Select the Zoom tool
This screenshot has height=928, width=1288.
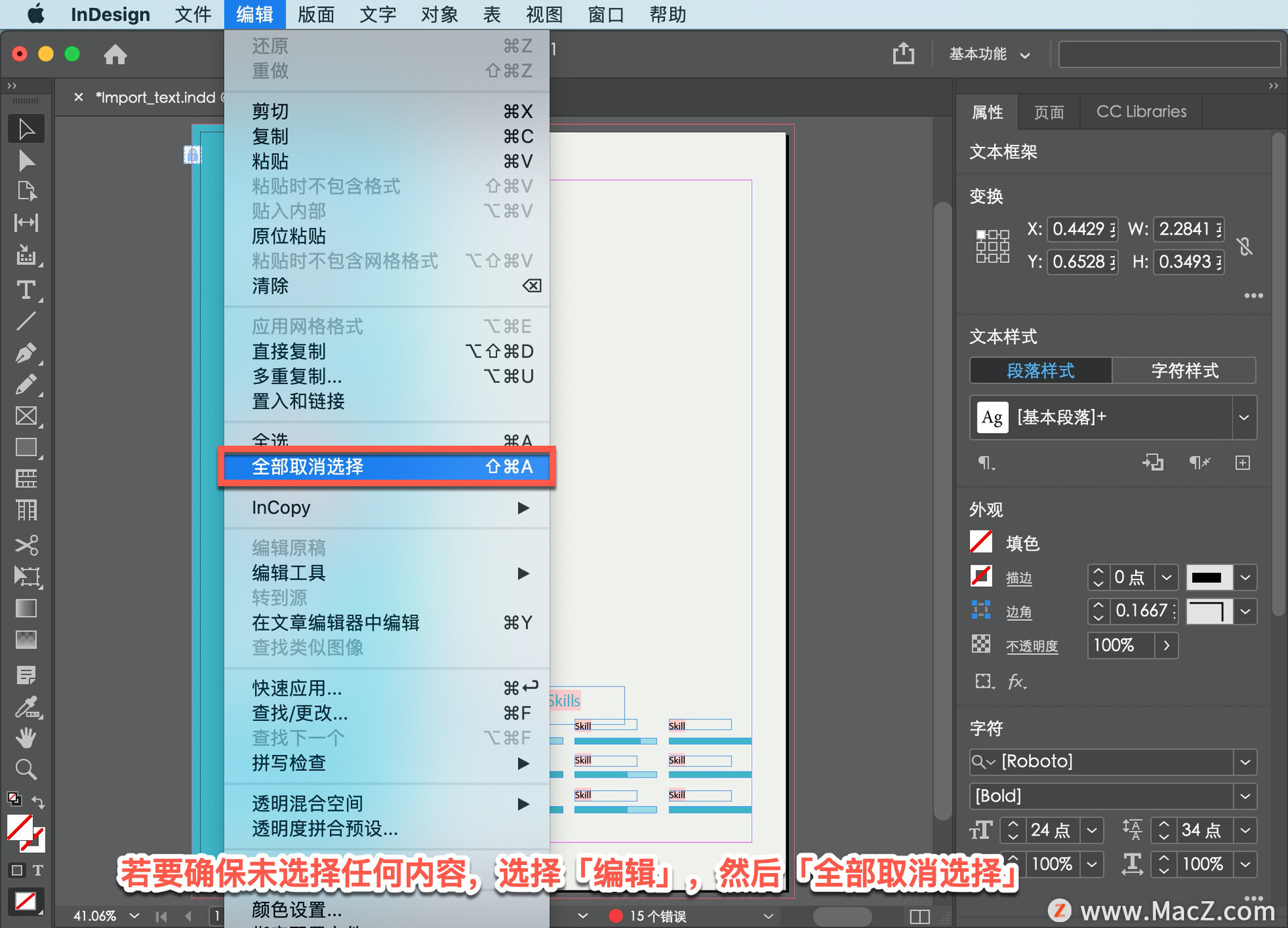26,769
